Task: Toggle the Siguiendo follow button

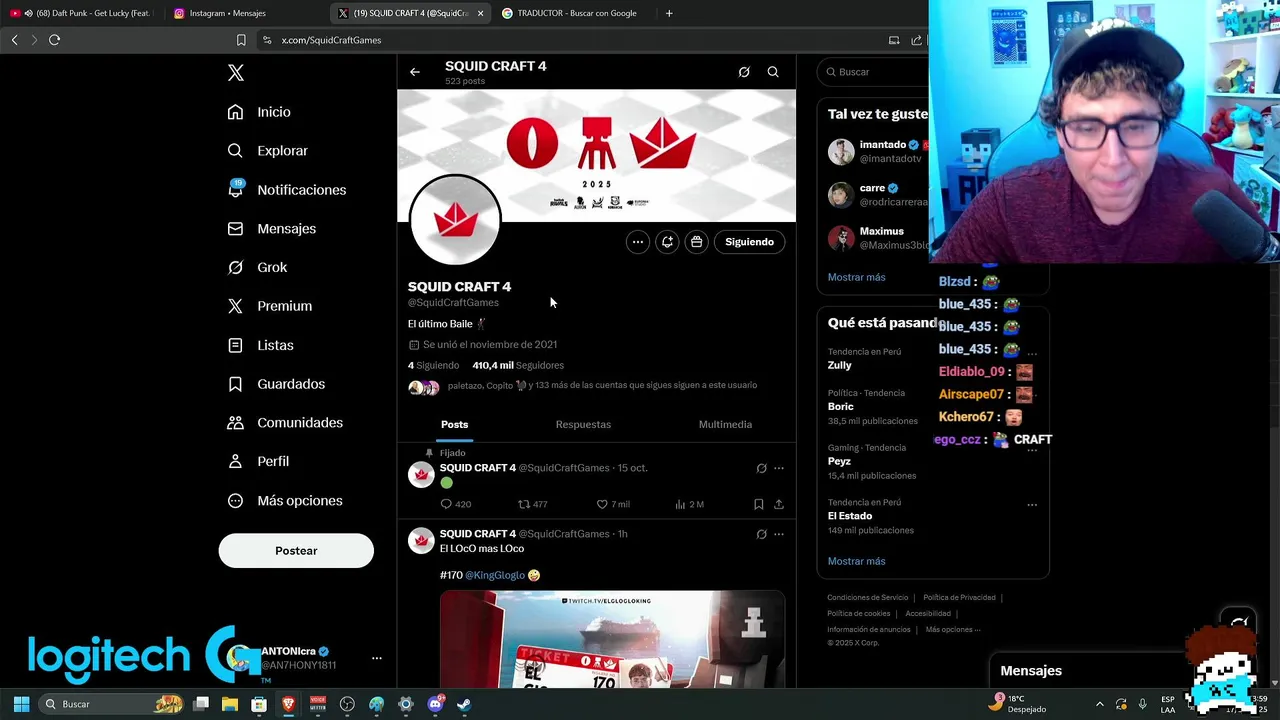Action: click(749, 242)
